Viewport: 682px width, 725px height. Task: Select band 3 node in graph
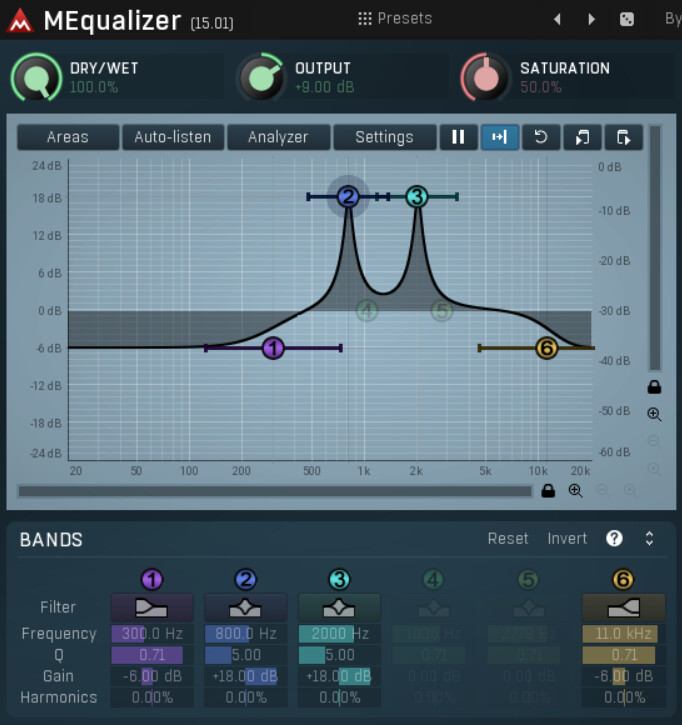417,197
